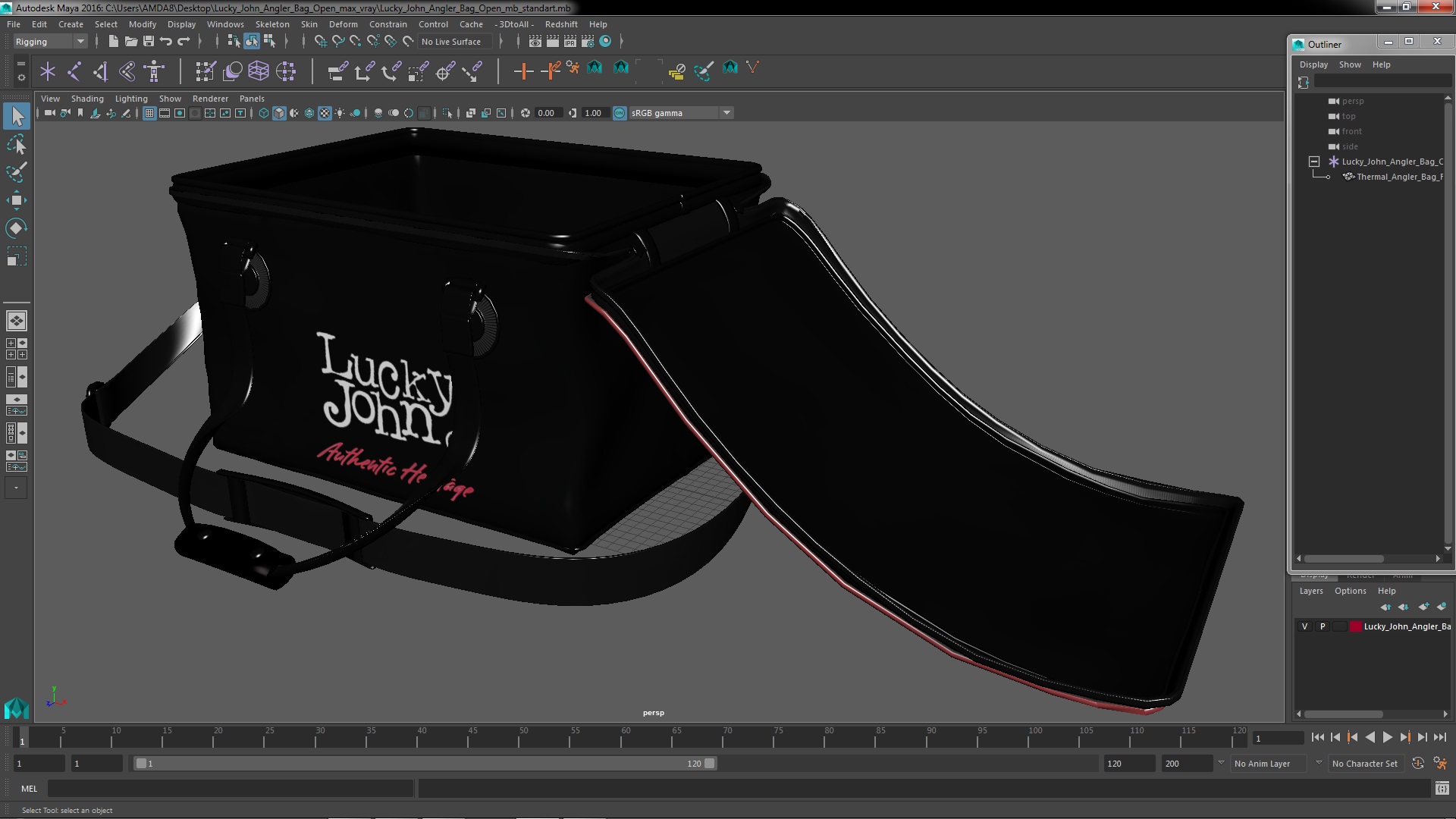
Task: Toggle viewport grid display icon
Action: coord(149,113)
